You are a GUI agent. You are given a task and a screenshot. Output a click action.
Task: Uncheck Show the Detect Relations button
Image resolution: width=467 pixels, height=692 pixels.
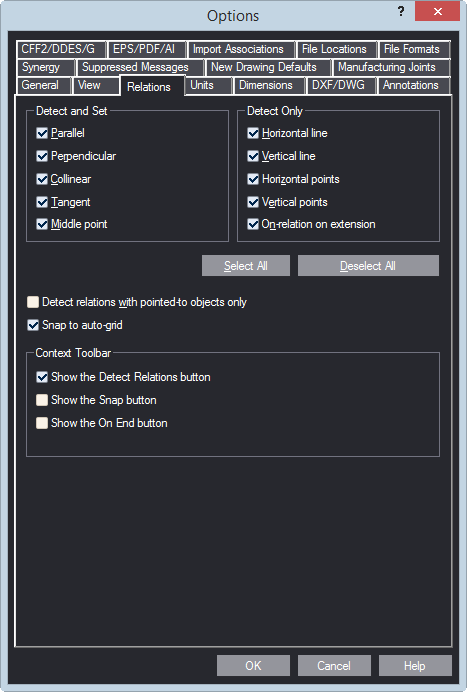[42, 377]
